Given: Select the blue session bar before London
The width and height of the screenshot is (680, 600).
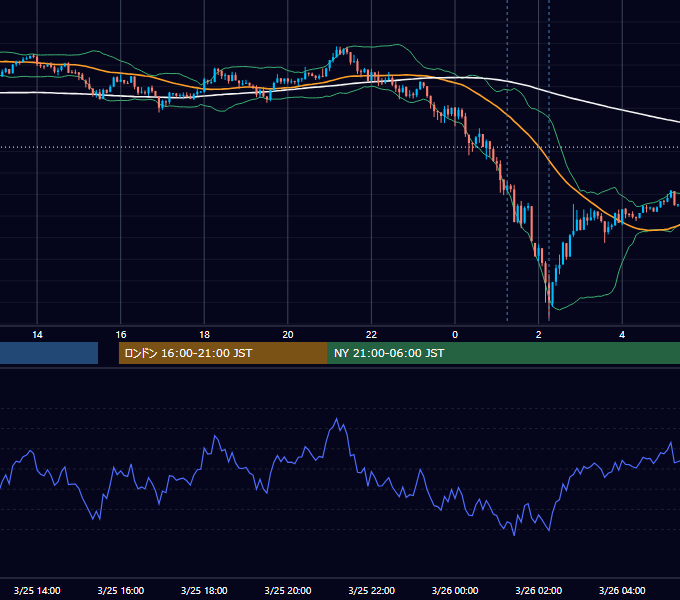Looking at the screenshot, I should click(49, 353).
